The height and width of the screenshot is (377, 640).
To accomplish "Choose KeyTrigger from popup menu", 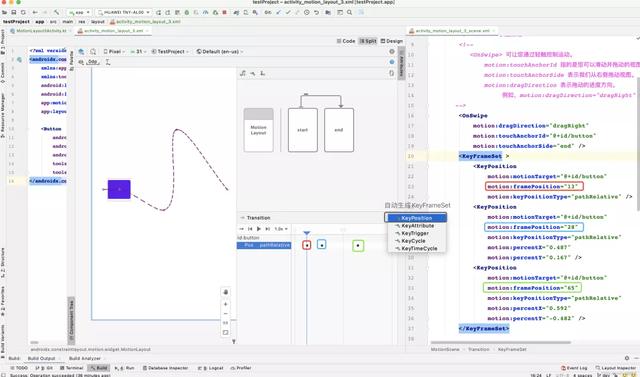I will point(416,233).
